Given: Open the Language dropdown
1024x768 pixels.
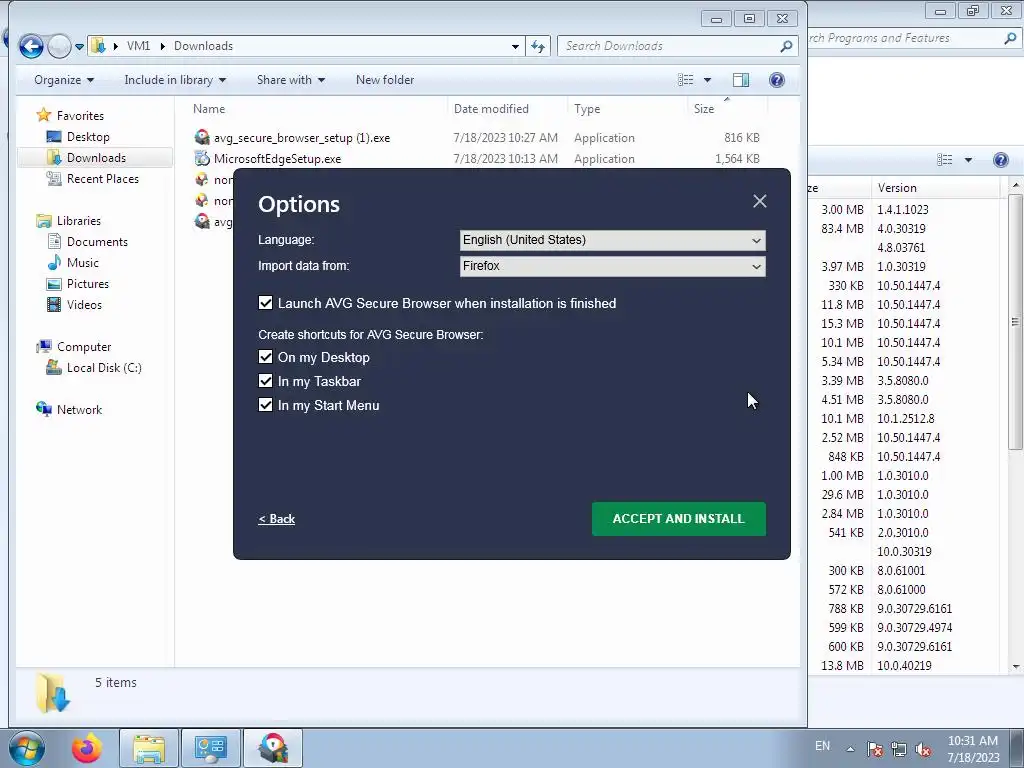Looking at the screenshot, I should pos(613,240).
